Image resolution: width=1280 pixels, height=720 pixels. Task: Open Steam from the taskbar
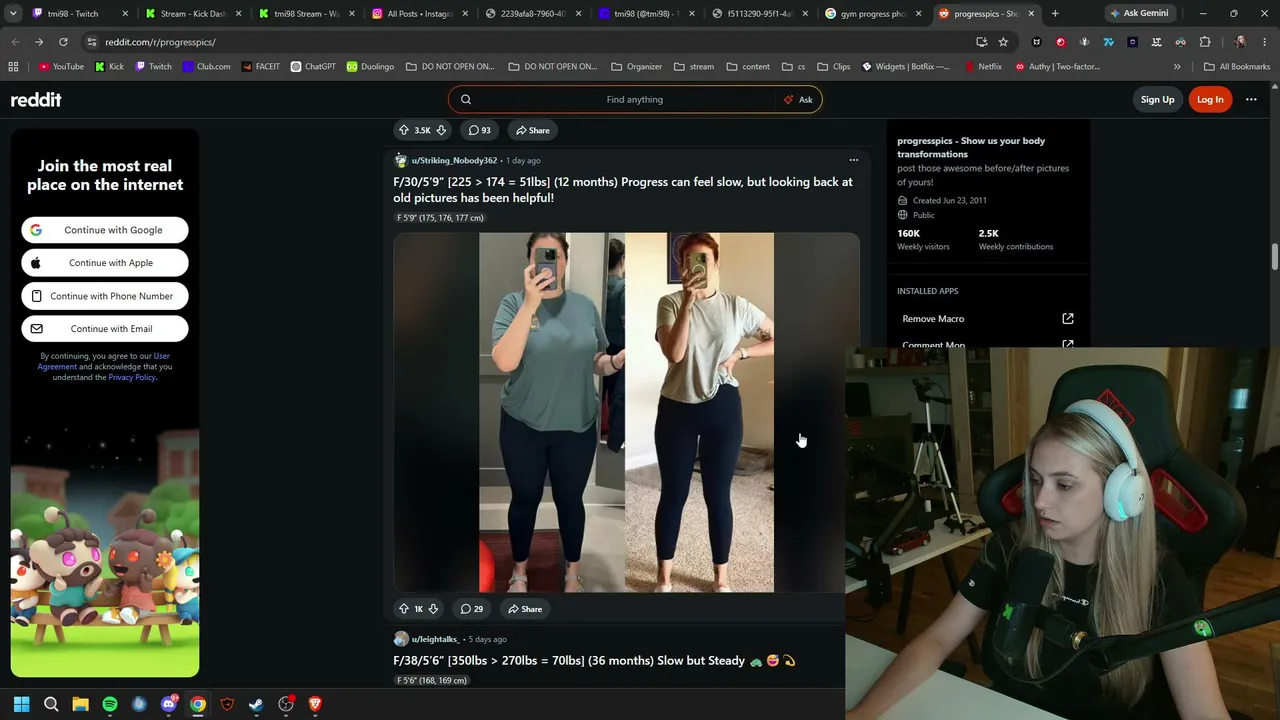[256, 704]
